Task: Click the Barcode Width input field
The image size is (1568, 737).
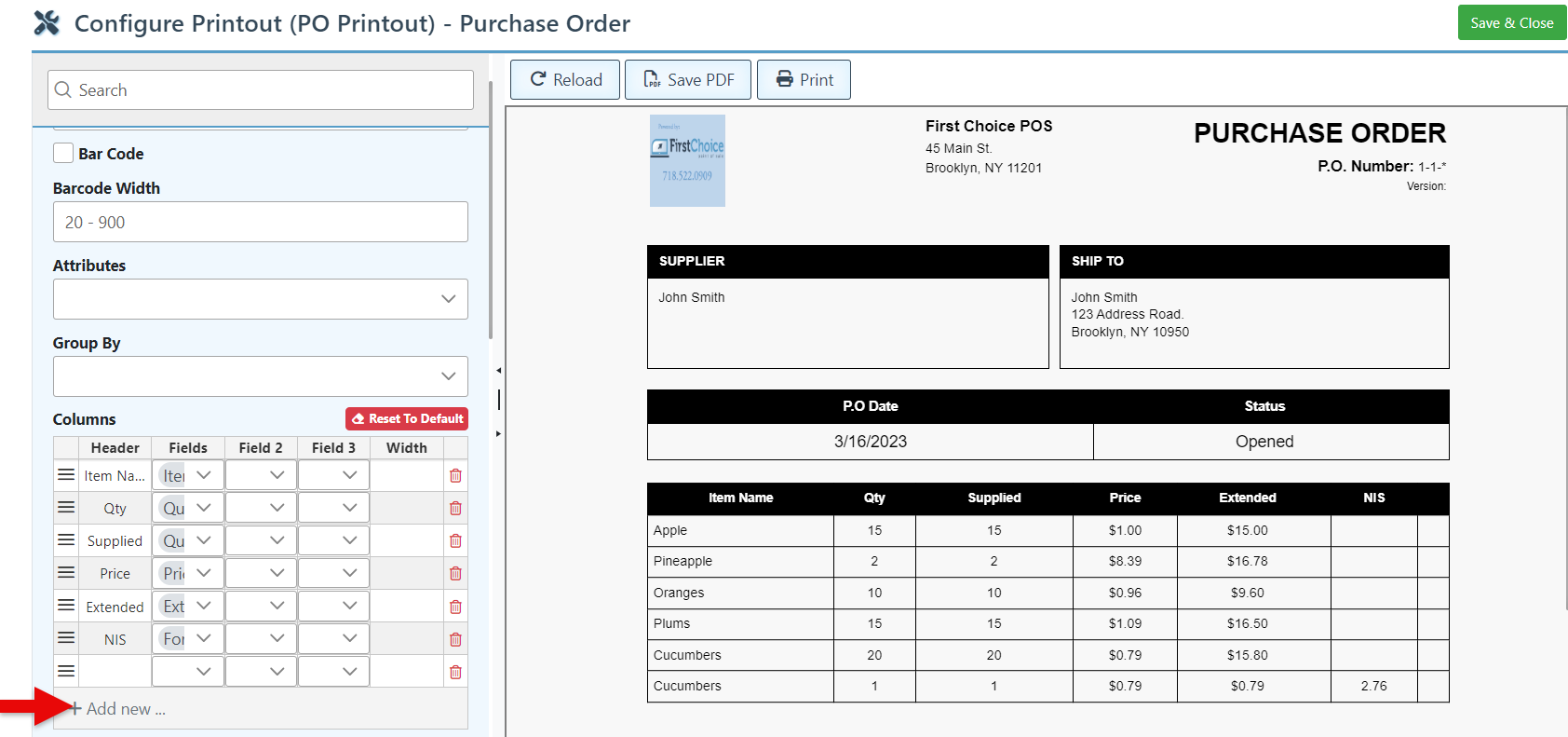Action: pyautogui.click(x=261, y=223)
